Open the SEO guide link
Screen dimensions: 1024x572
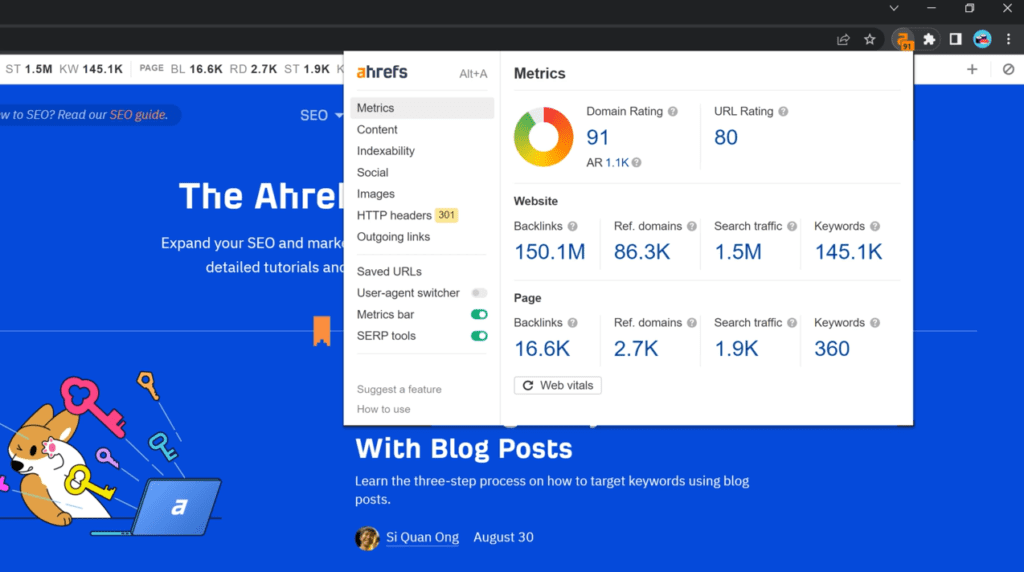(138, 115)
